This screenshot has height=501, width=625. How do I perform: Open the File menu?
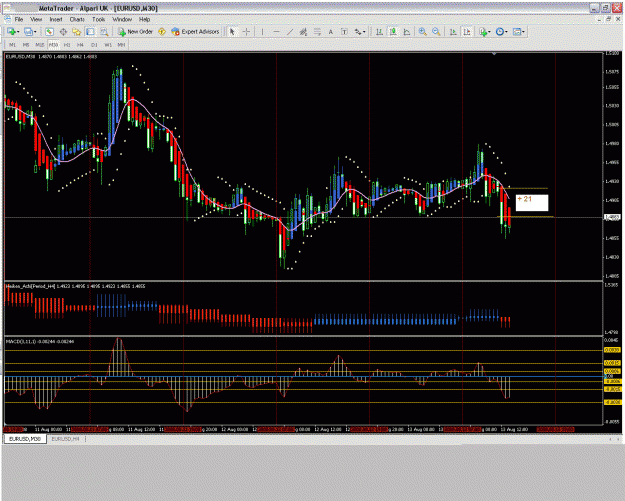coord(19,19)
